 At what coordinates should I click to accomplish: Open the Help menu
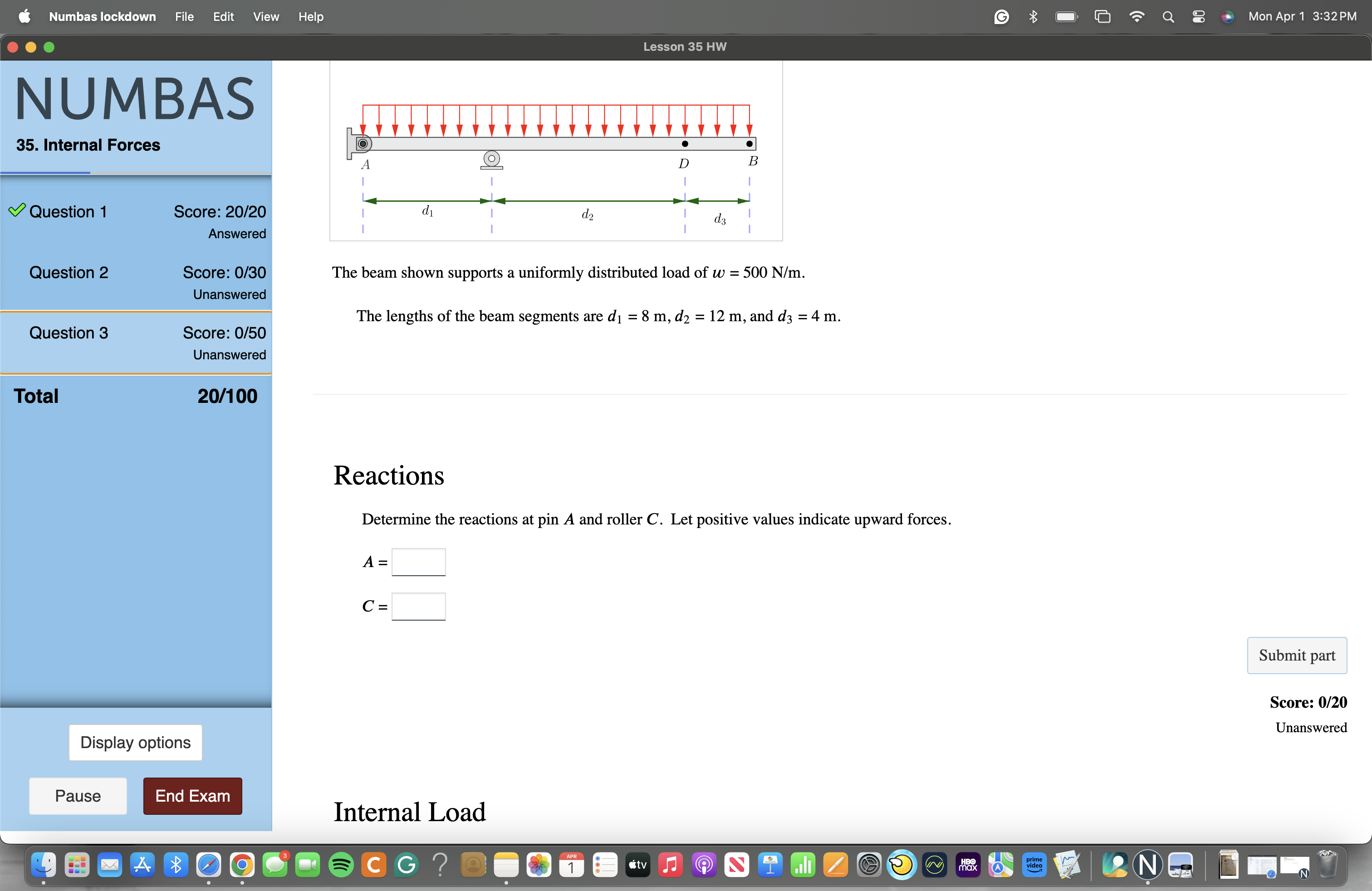[311, 17]
